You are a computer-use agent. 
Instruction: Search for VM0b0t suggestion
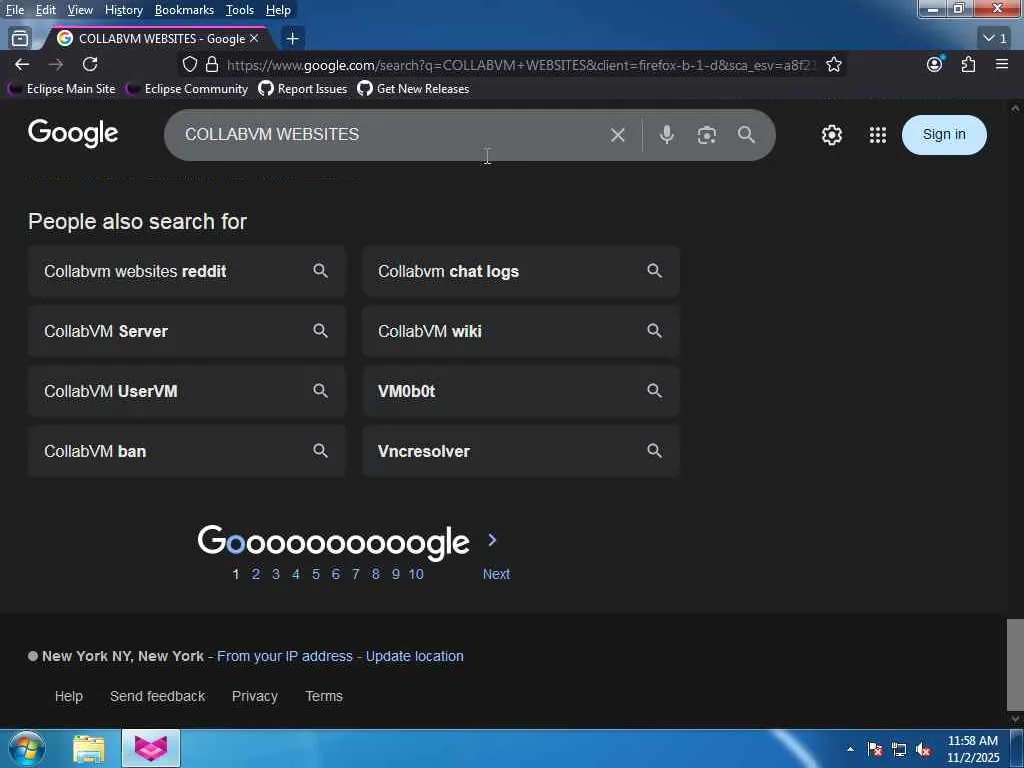click(x=520, y=391)
